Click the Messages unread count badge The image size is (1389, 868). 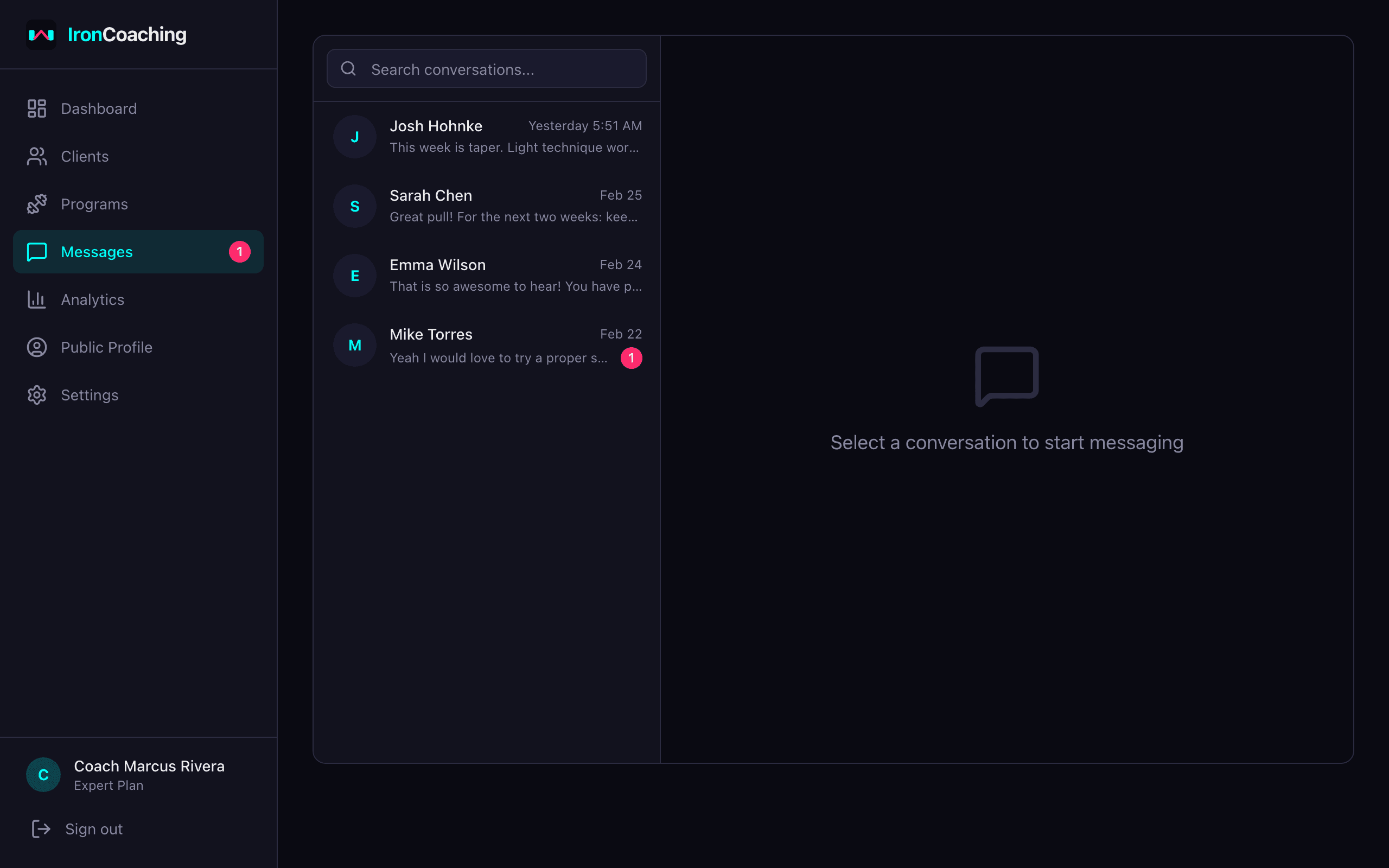(240, 251)
